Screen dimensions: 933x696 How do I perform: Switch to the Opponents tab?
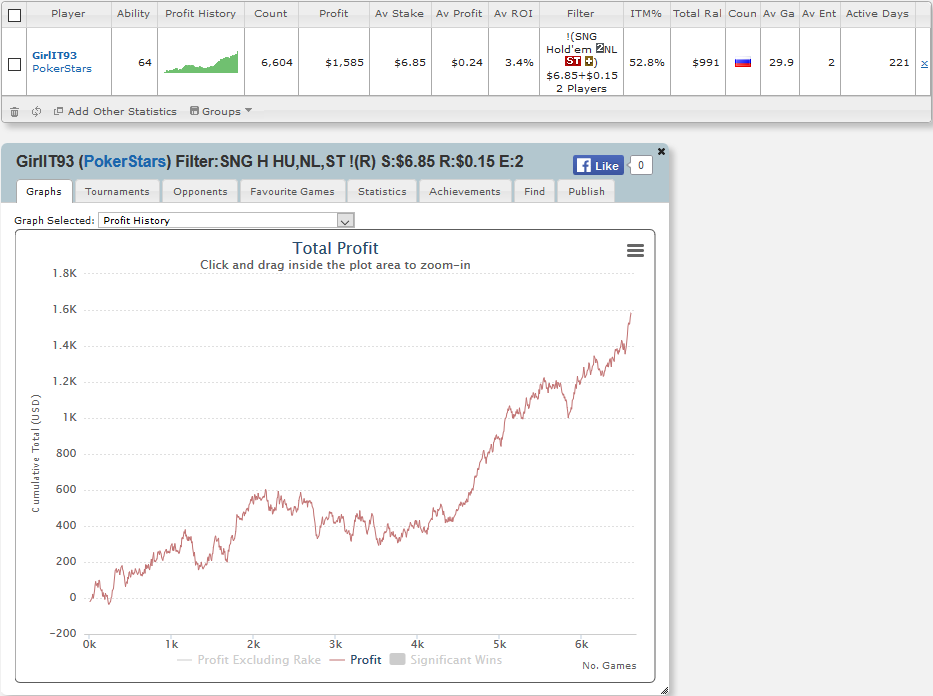(200, 192)
